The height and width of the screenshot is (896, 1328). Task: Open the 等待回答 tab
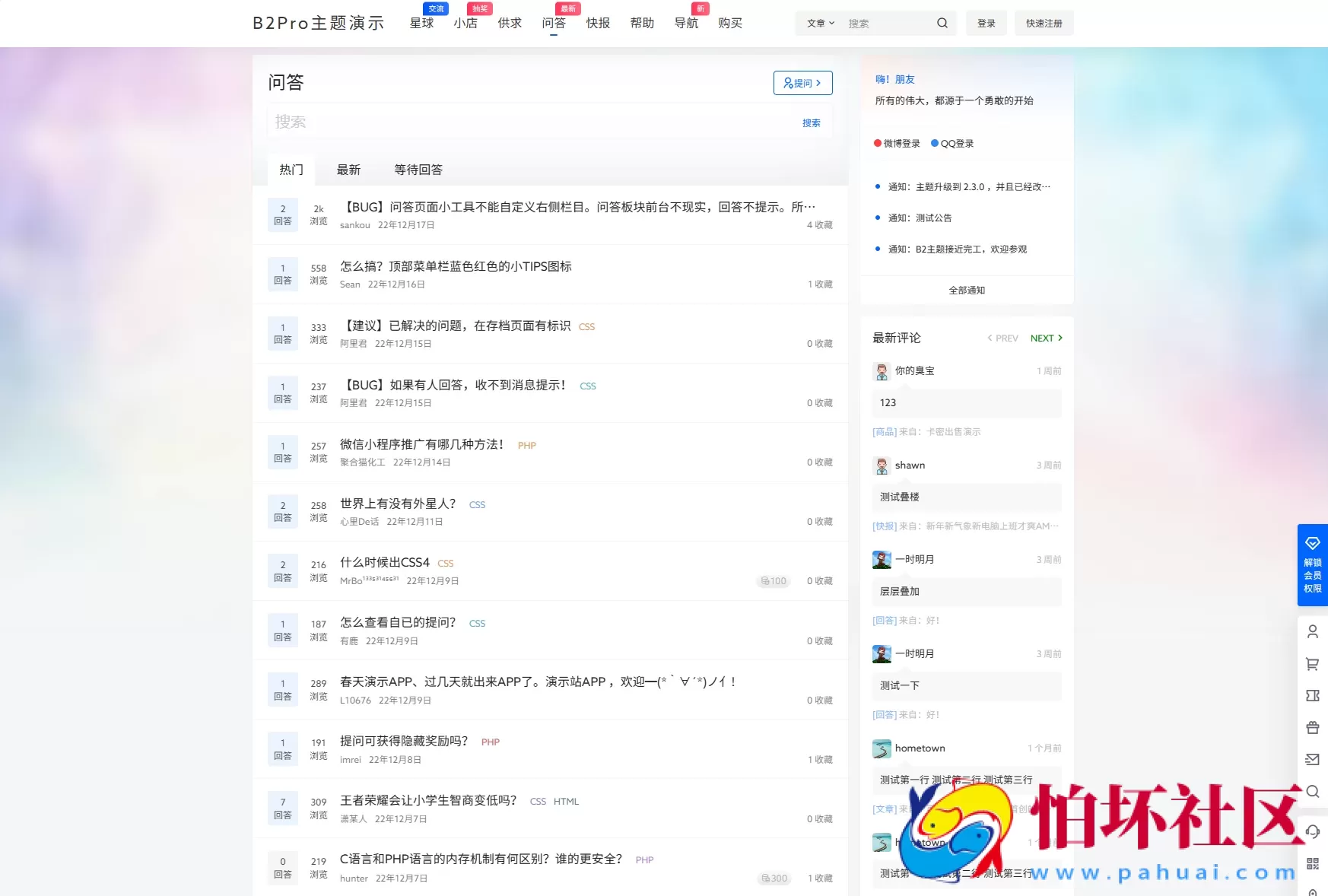pyautogui.click(x=418, y=170)
